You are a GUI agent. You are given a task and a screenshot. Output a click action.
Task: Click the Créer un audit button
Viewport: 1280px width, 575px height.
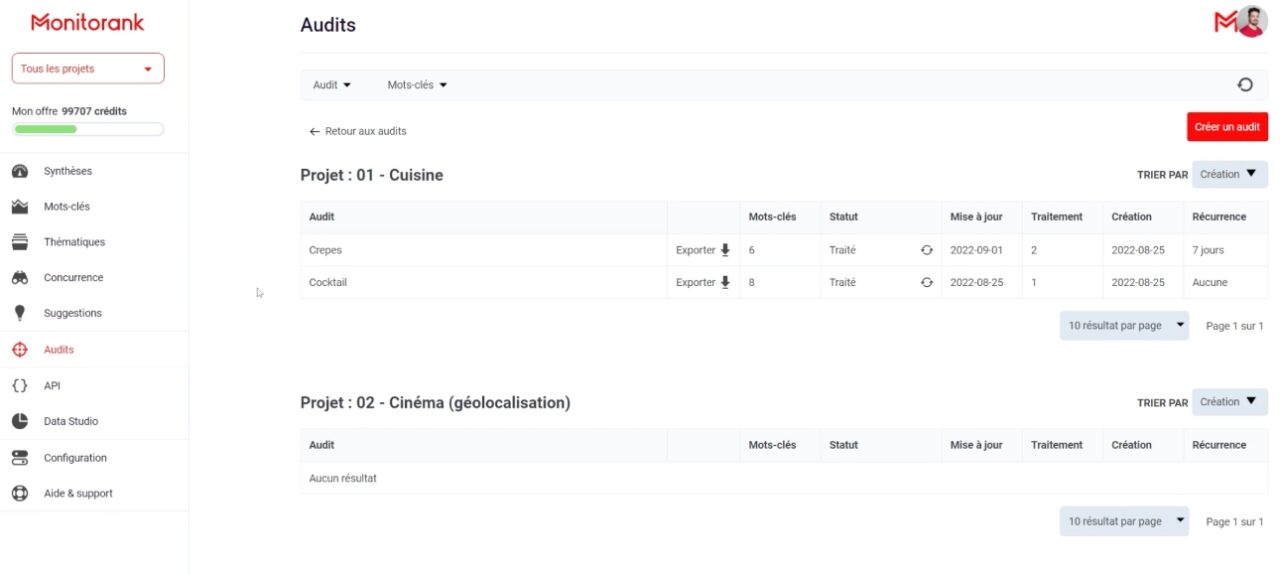[x=1227, y=127]
